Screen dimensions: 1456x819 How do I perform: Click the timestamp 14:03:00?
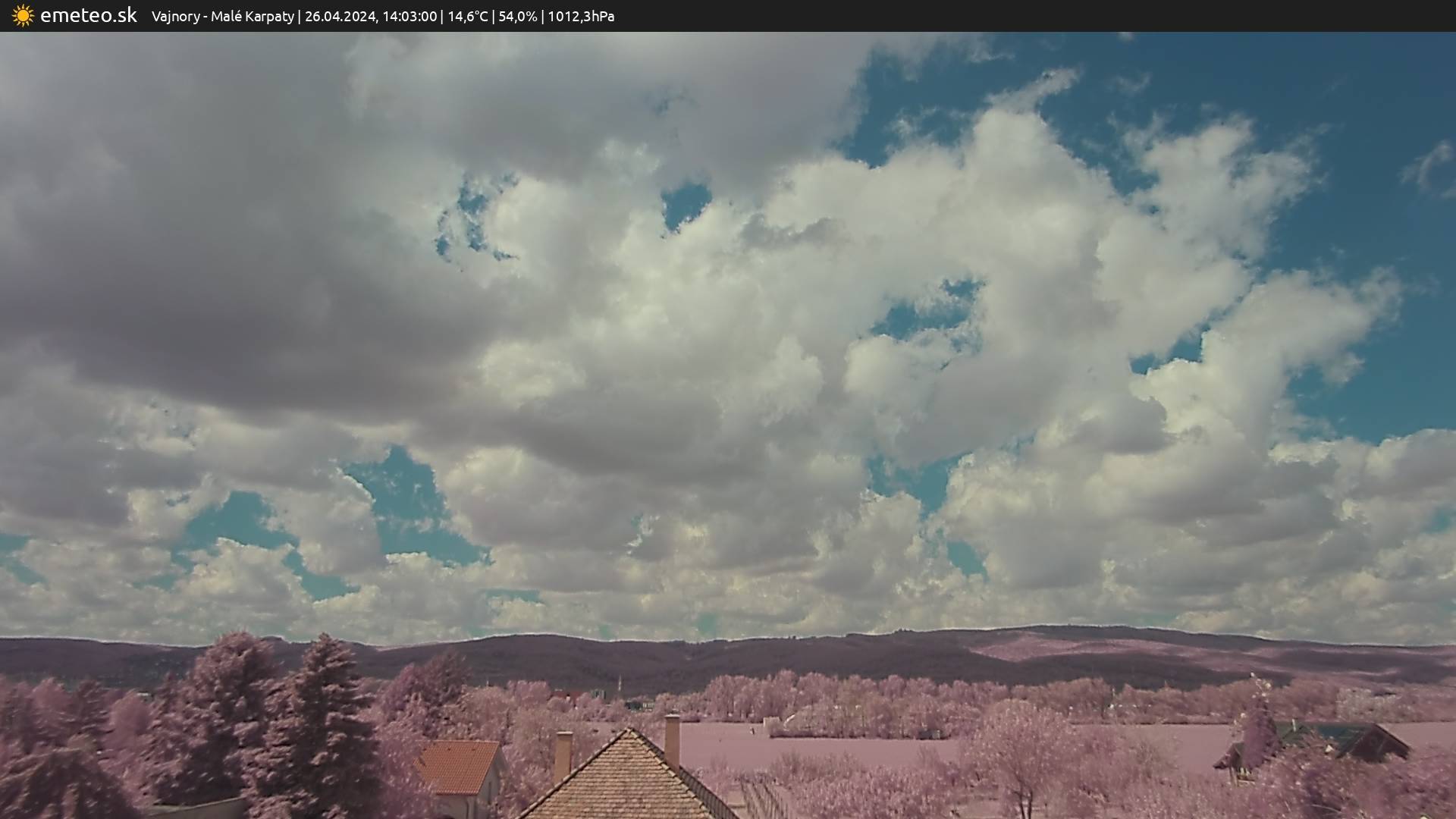click(409, 17)
